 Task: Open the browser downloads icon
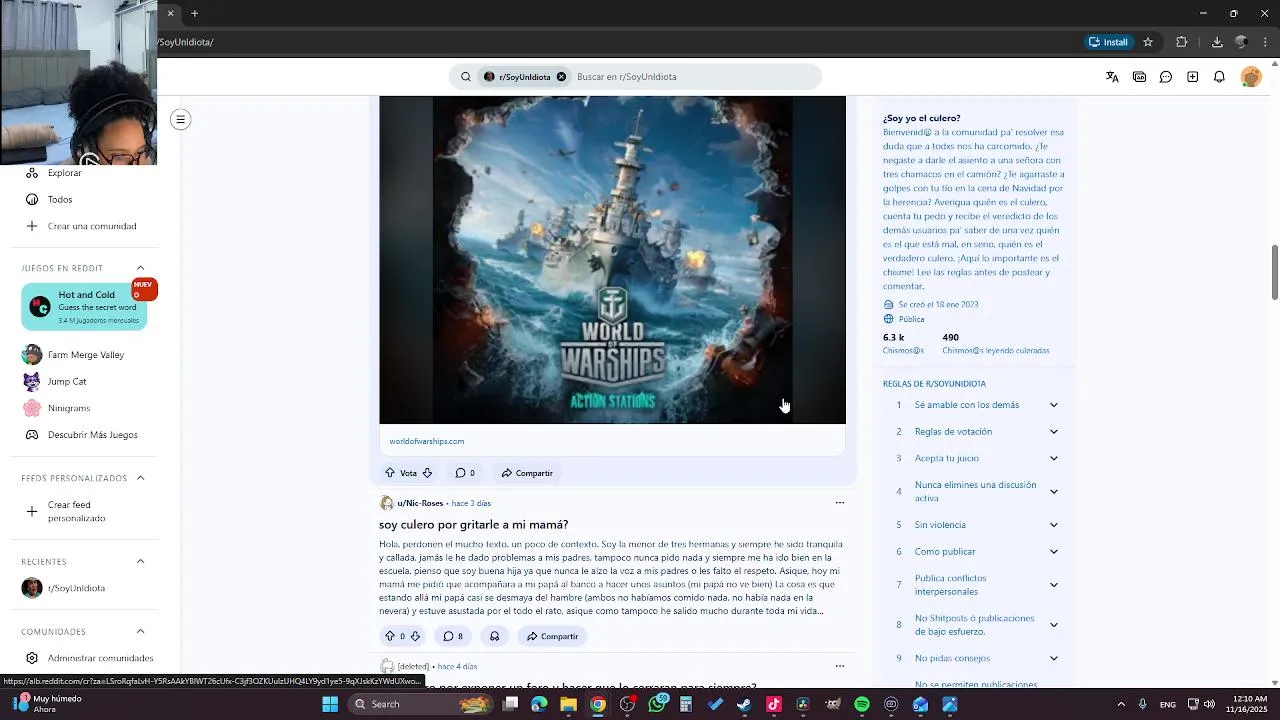(x=1217, y=42)
